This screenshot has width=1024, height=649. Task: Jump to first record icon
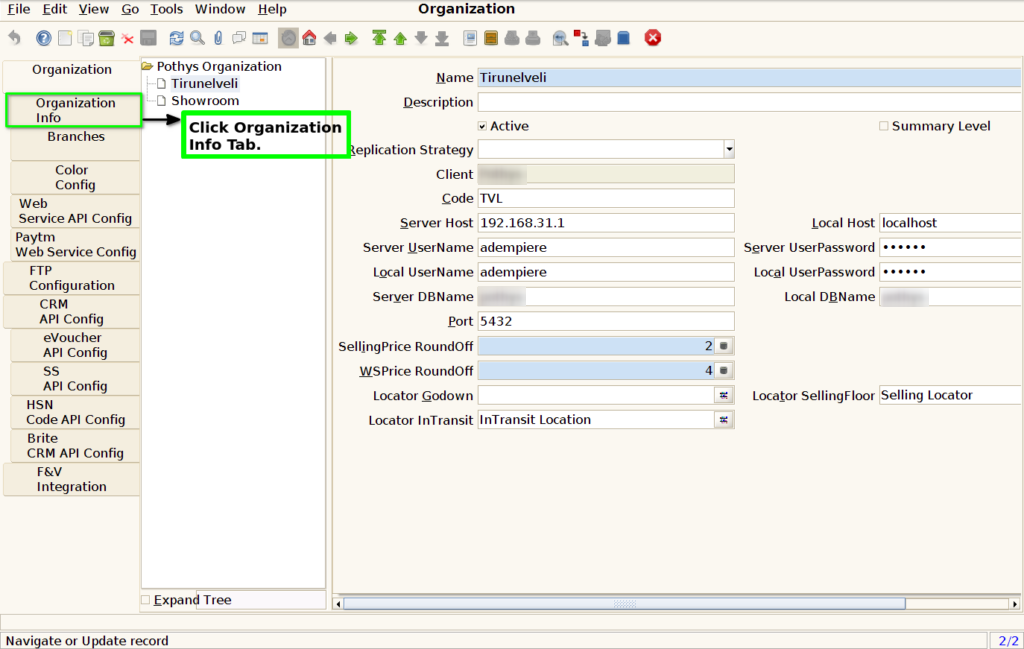(379, 38)
